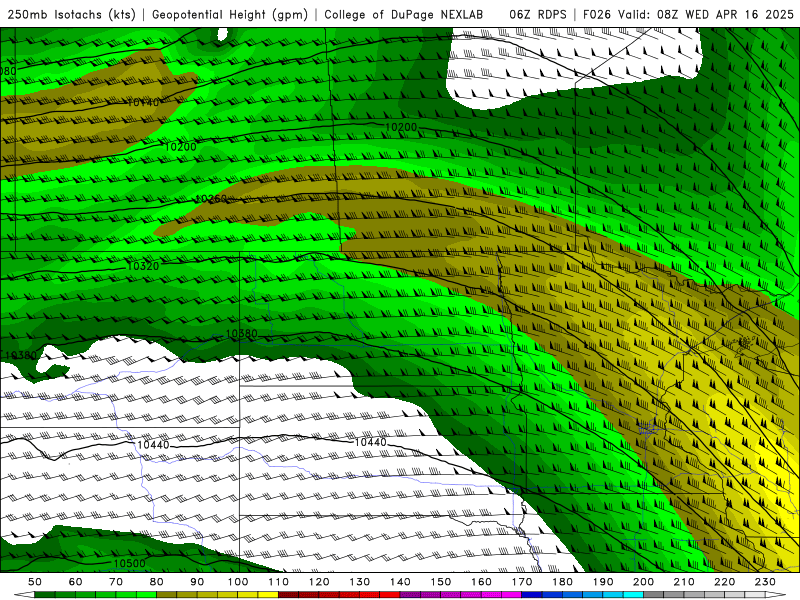Click the 210 scale label

[684, 582]
